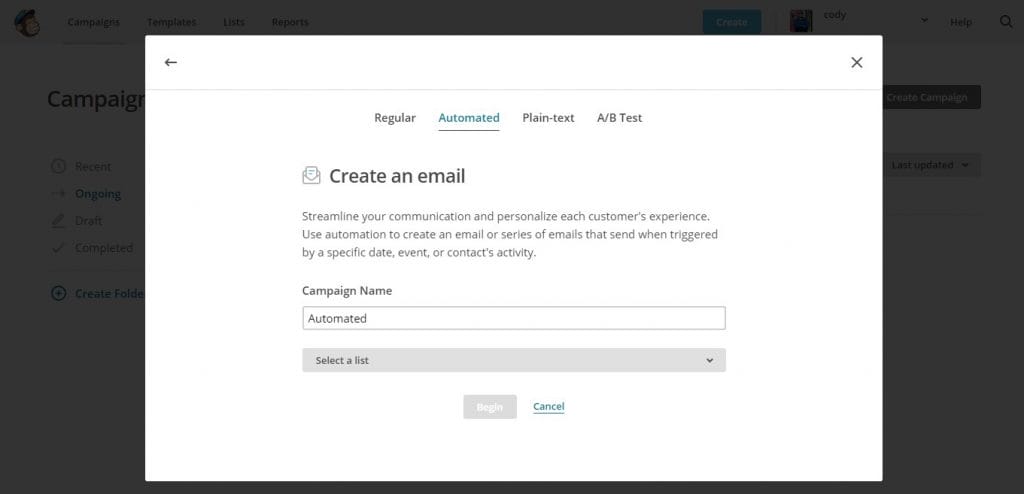Click the Draft pencil icon
Image resolution: width=1024 pixels, height=494 pixels.
click(x=58, y=221)
